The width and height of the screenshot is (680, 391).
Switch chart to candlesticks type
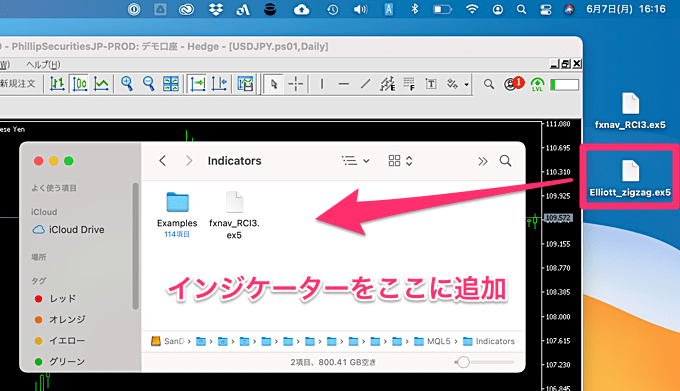click(x=79, y=84)
